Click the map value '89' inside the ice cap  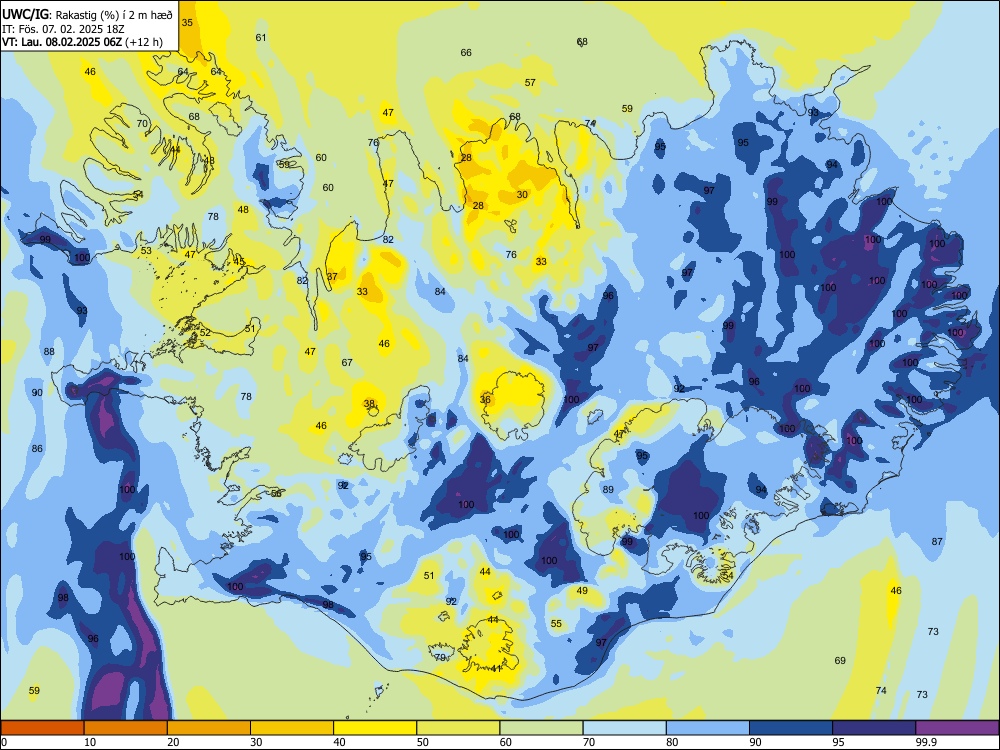[608, 490]
